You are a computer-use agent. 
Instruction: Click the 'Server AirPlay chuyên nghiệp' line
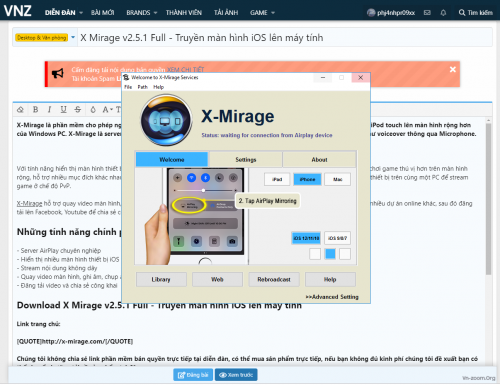point(59,250)
